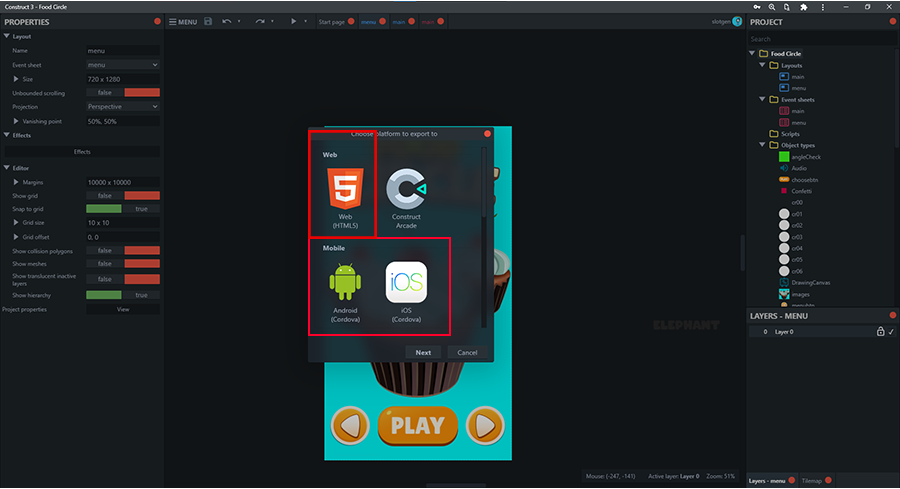Image resolution: width=900 pixels, height=489 pixels.
Task: Expand the Vanishing point property
Action: tap(16, 121)
